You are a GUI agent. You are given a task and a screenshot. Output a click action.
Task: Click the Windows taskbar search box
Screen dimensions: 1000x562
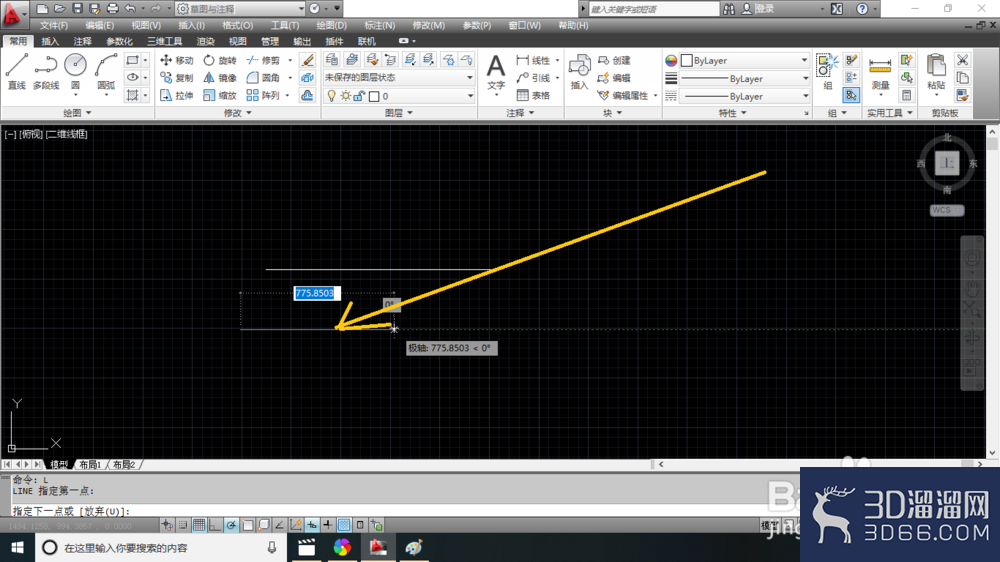(x=158, y=547)
